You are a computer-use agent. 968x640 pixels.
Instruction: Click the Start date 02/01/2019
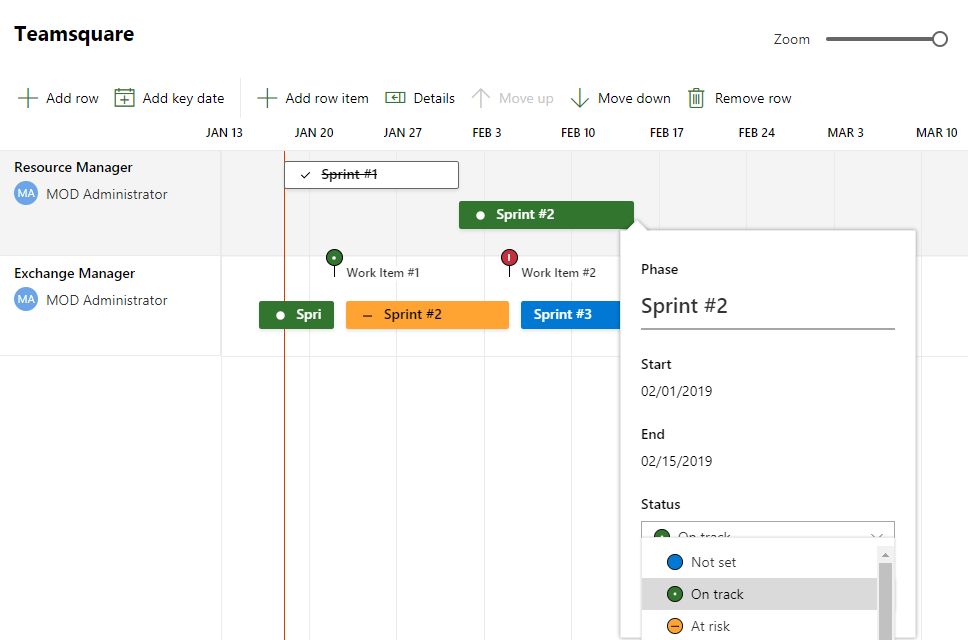pyautogui.click(x=677, y=391)
